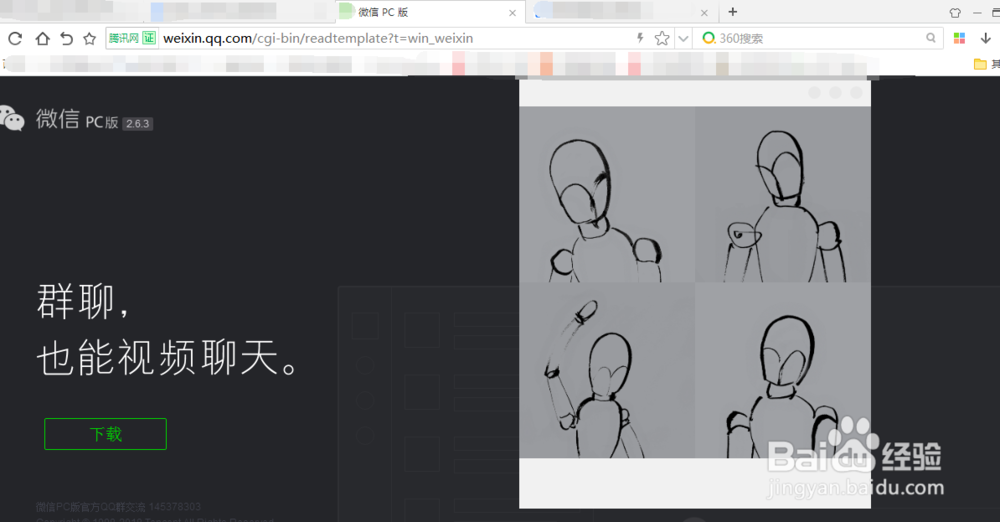
Task: Click the search magnifier icon
Action: pyautogui.click(x=931, y=38)
